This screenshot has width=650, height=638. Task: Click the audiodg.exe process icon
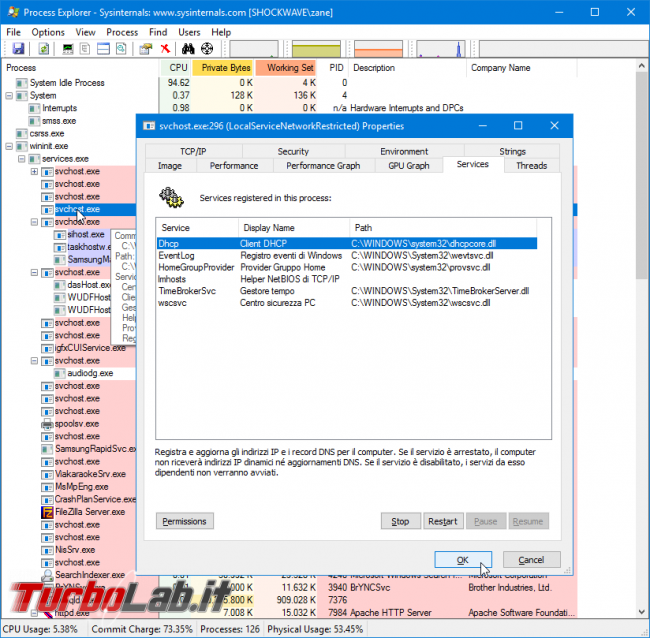tap(60, 373)
